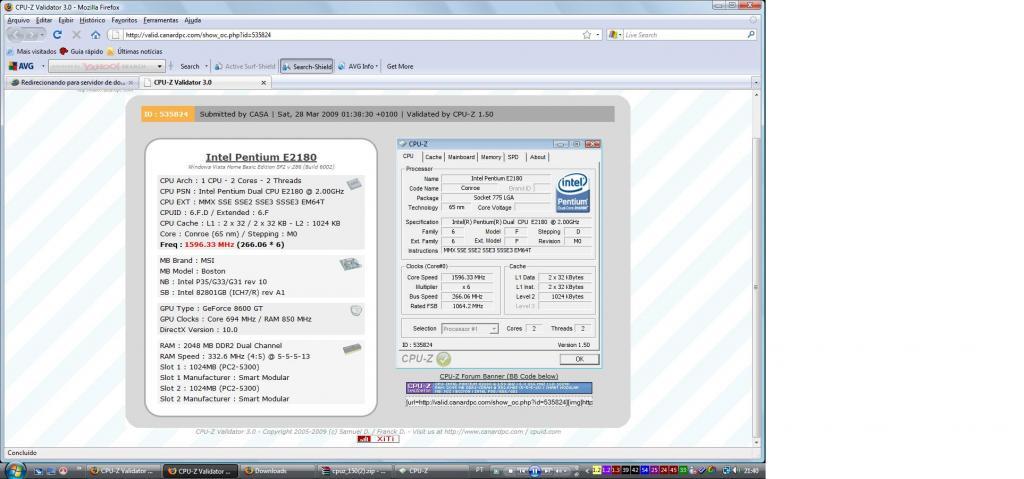Open Downloads window from taskbar
1024x479 pixels.
point(278,471)
